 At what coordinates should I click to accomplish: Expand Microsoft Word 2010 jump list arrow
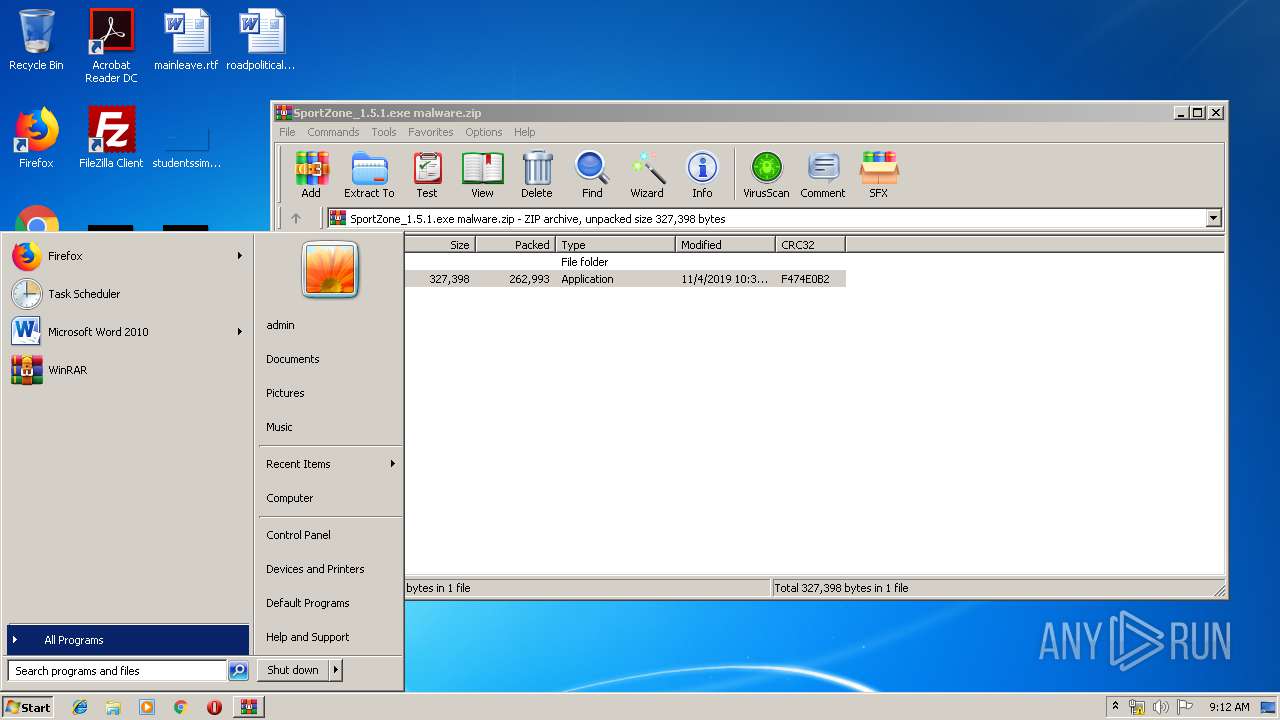[x=240, y=332]
